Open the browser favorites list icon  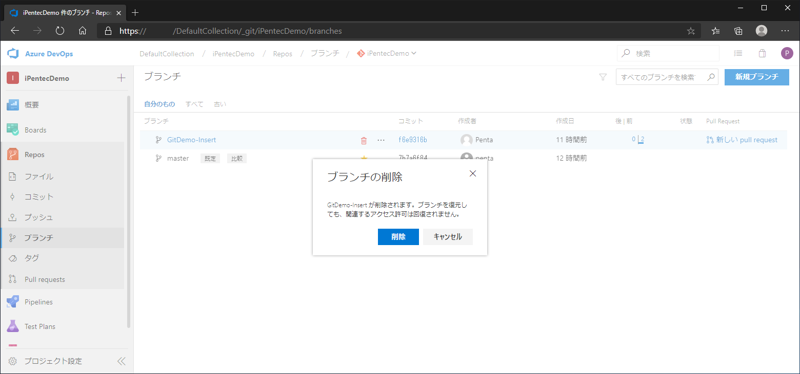[716, 31]
